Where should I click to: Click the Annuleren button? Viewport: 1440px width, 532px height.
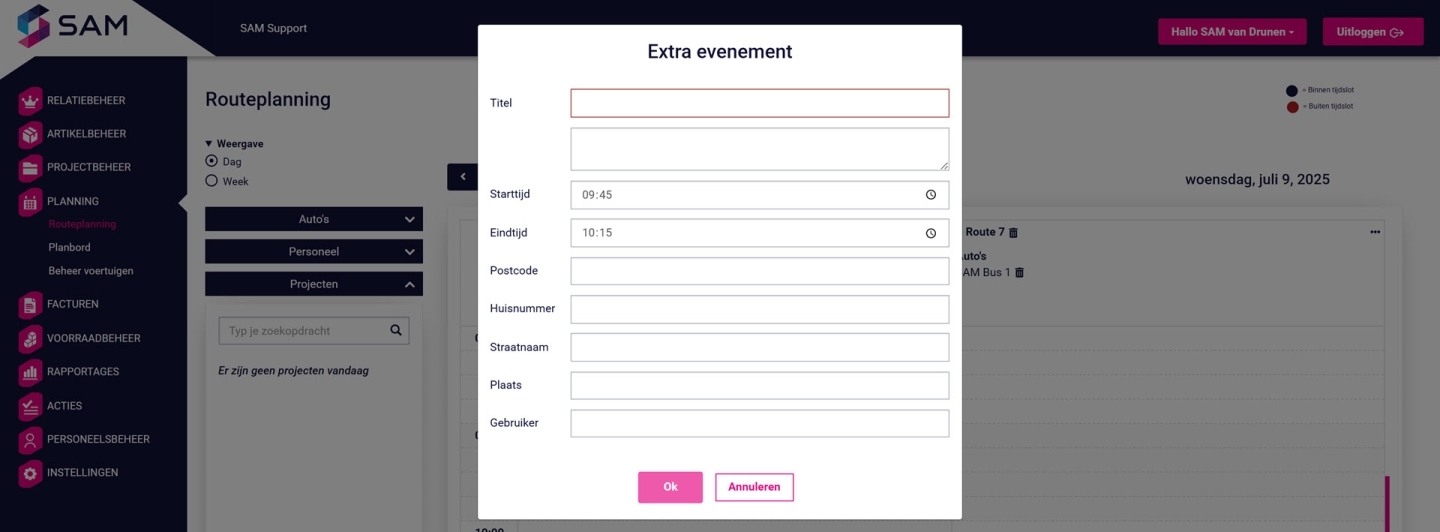pyautogui.click(x=754, y=487)
